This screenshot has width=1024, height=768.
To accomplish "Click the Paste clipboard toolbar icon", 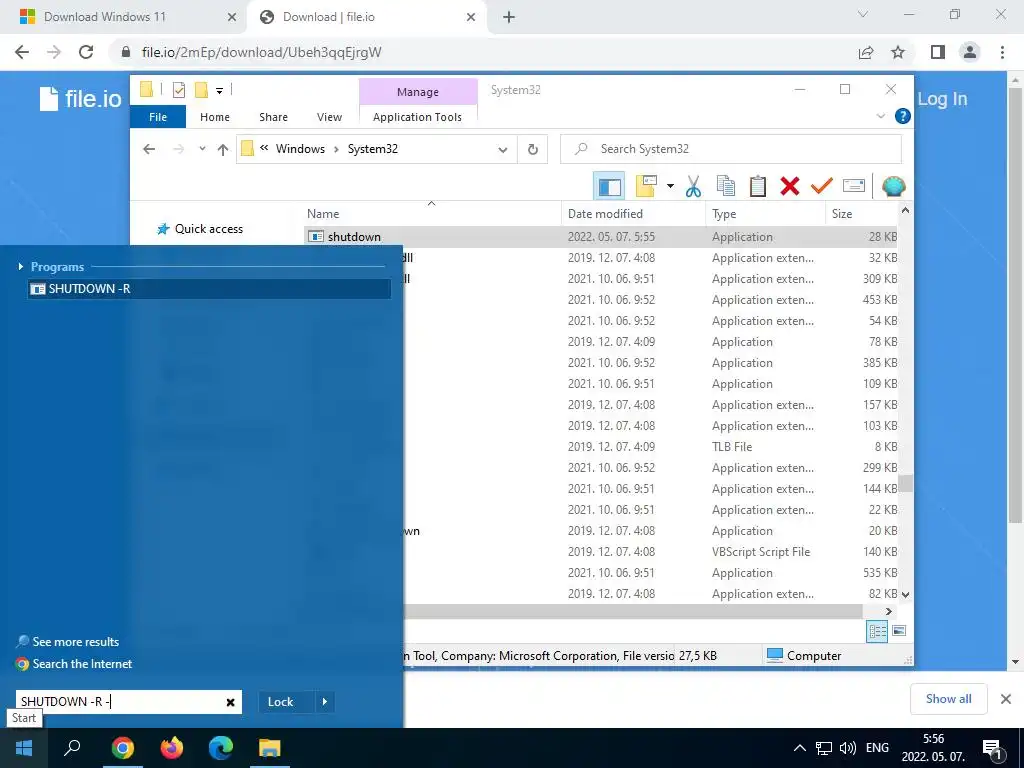I will pyautogui.click(x=758, y=186).
